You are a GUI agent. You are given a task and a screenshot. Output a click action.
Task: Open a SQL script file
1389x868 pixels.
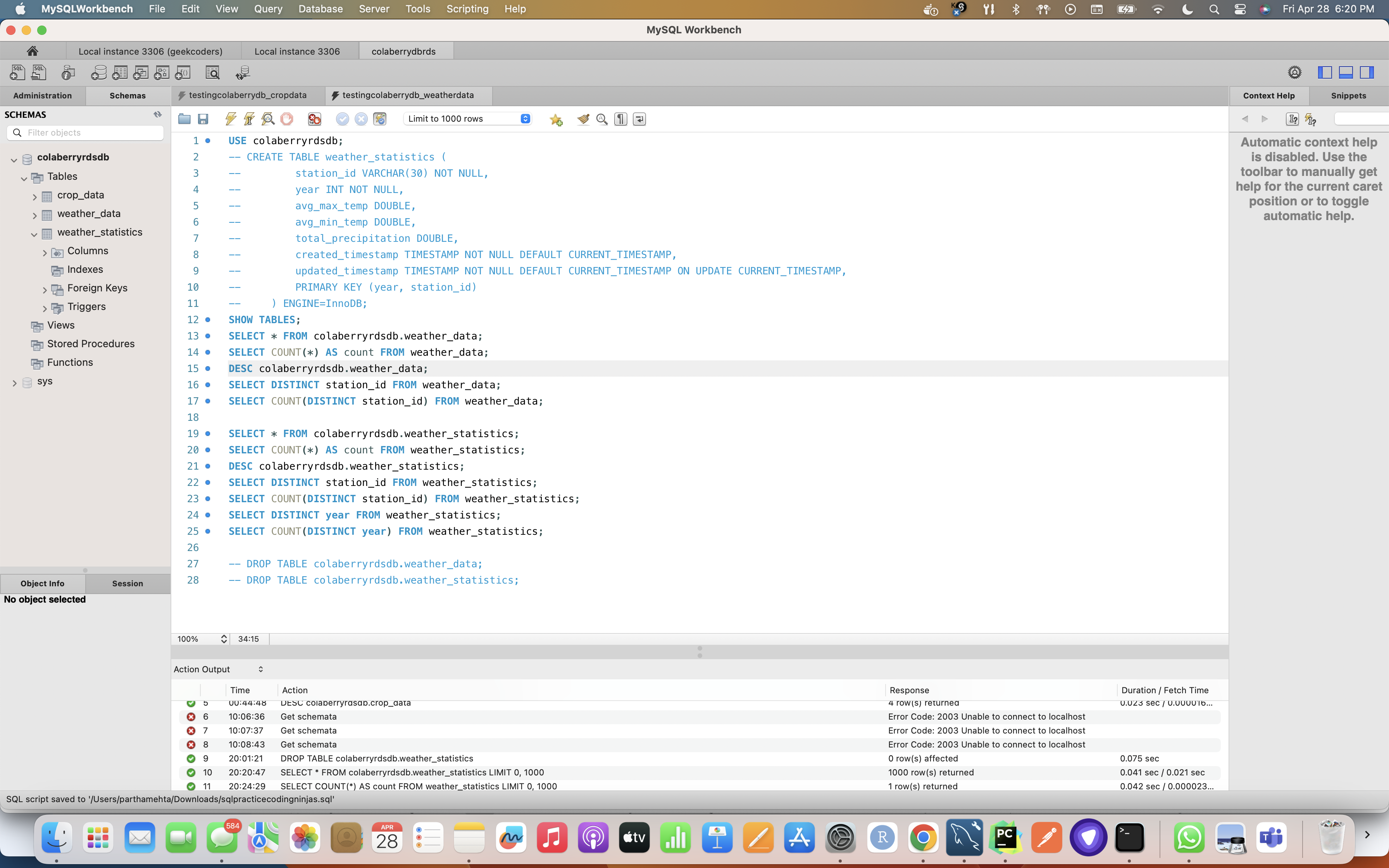(184, 119)
